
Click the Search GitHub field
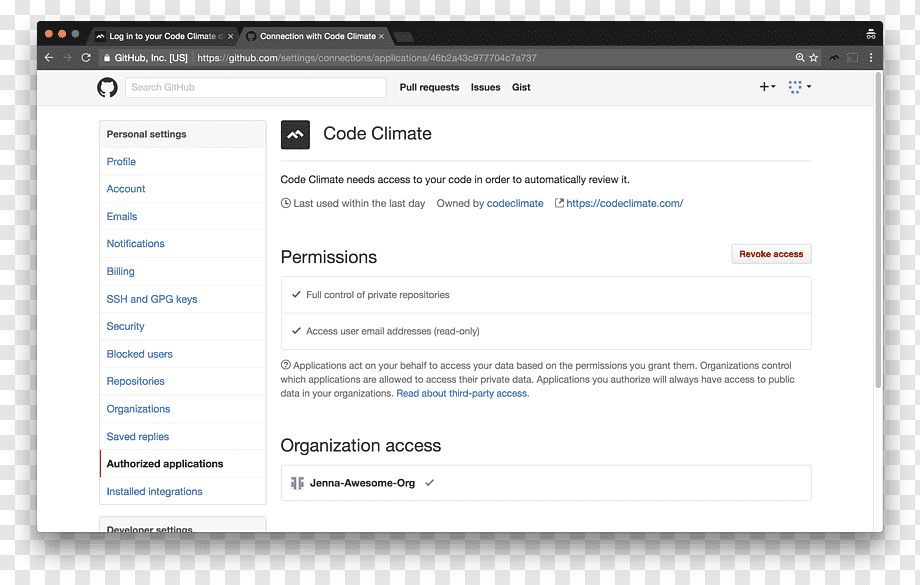tap(255, 87)
